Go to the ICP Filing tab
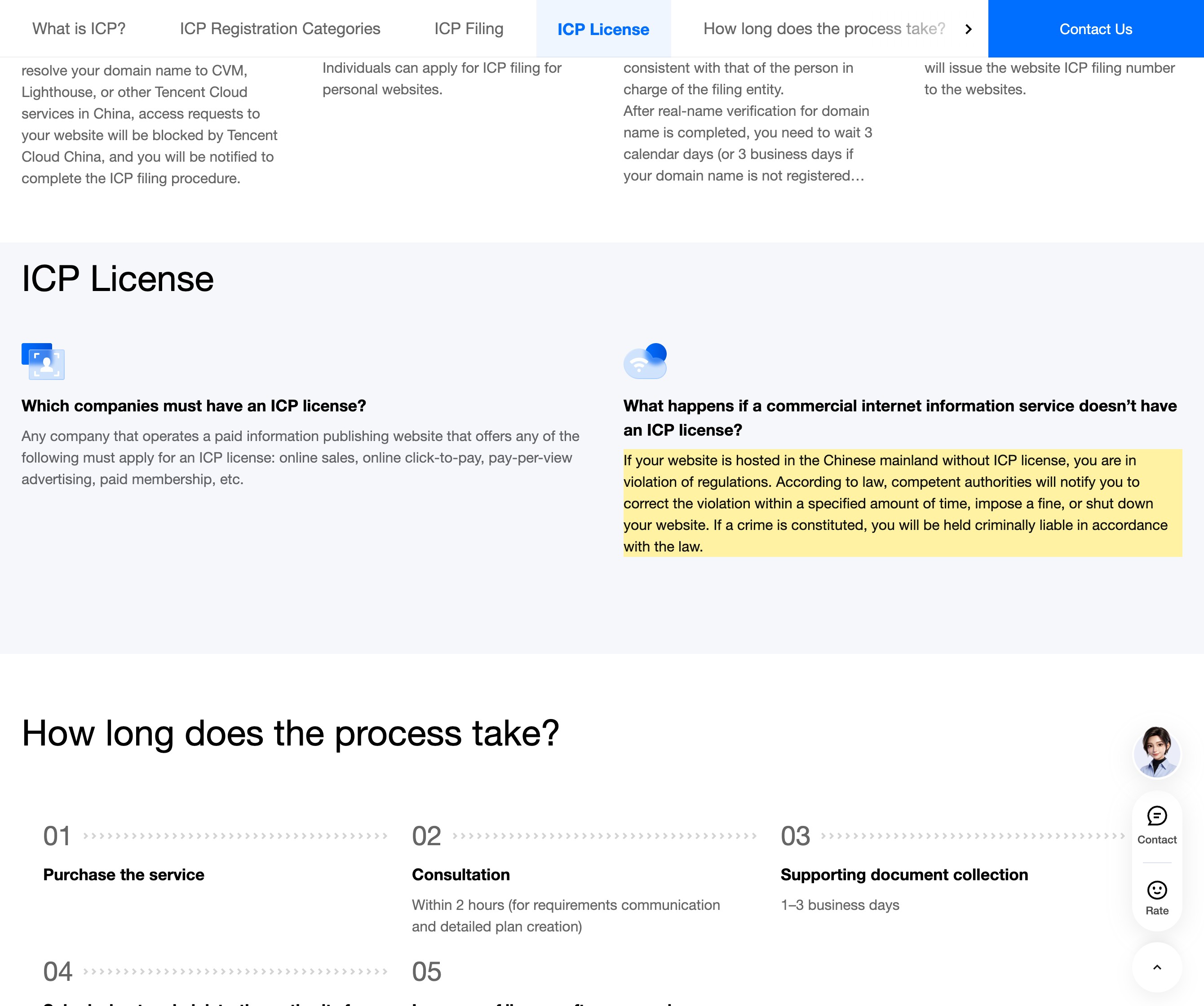 click(x=469, y=29)
